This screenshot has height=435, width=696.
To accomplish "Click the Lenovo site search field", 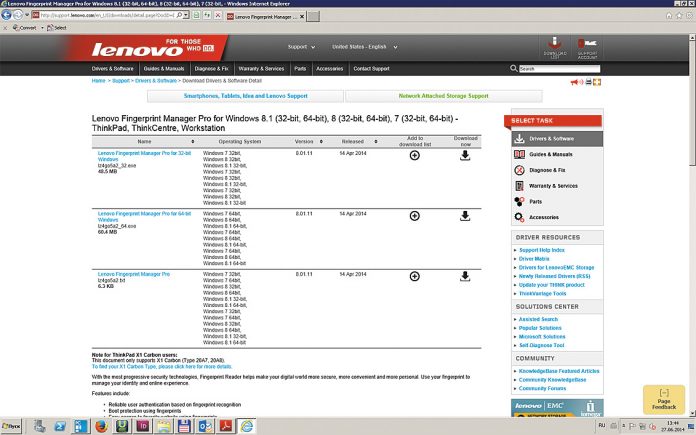I will (x=555, y=69).
